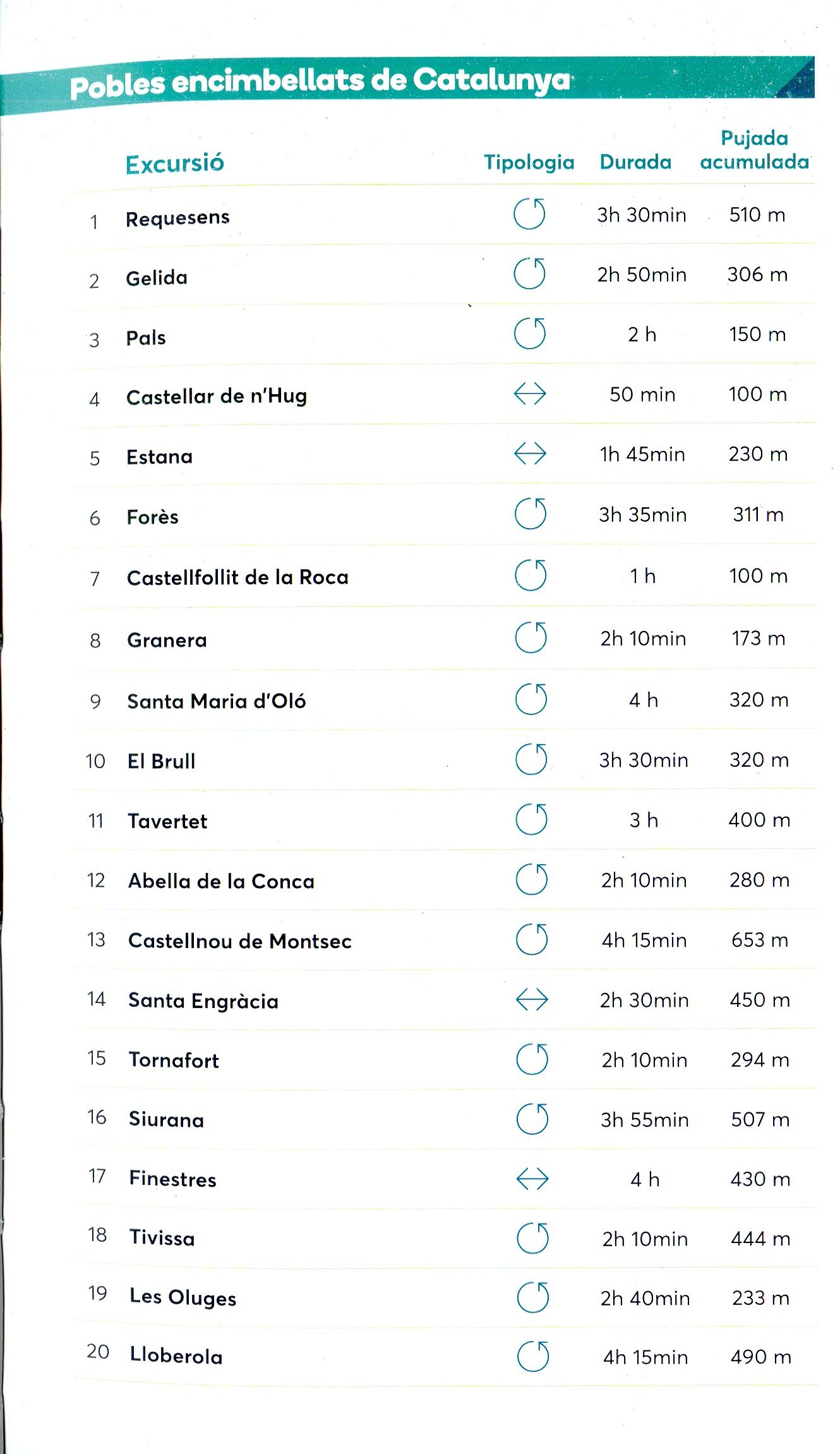Click the Pobles encimbellats de Catalunya title
840x1454 pixels.
[320, 82]
